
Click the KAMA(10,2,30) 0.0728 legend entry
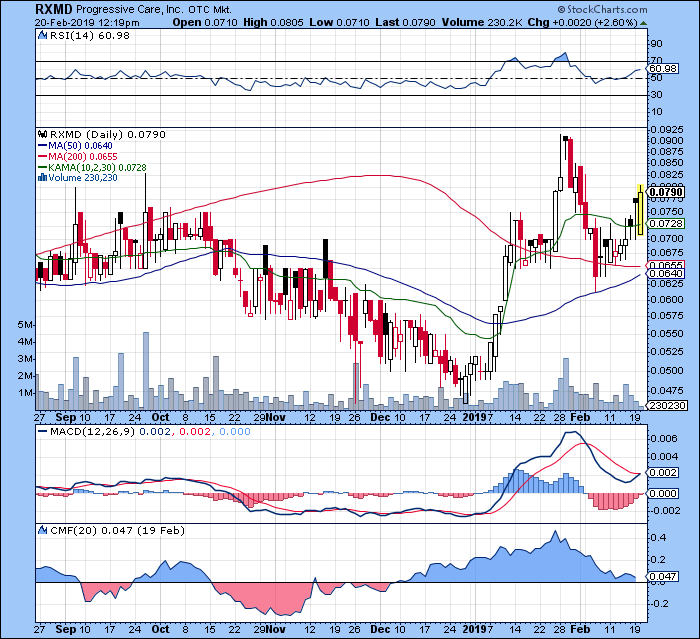[x=92, y=167]
